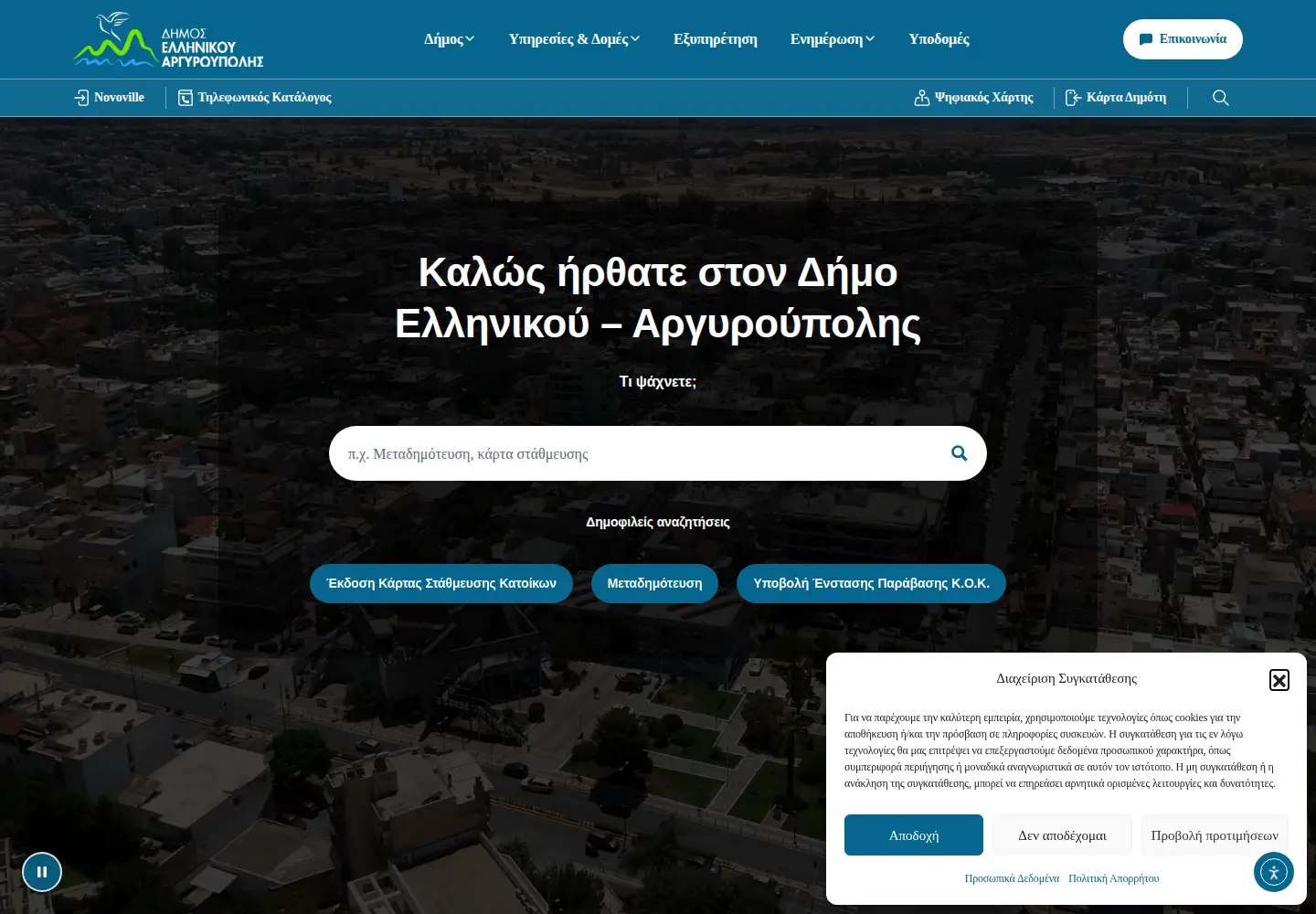Expand the Δήμος dropdown menu
Image resolution: width=1316 pixels, height=914 pixels.
tap(449, 39)
